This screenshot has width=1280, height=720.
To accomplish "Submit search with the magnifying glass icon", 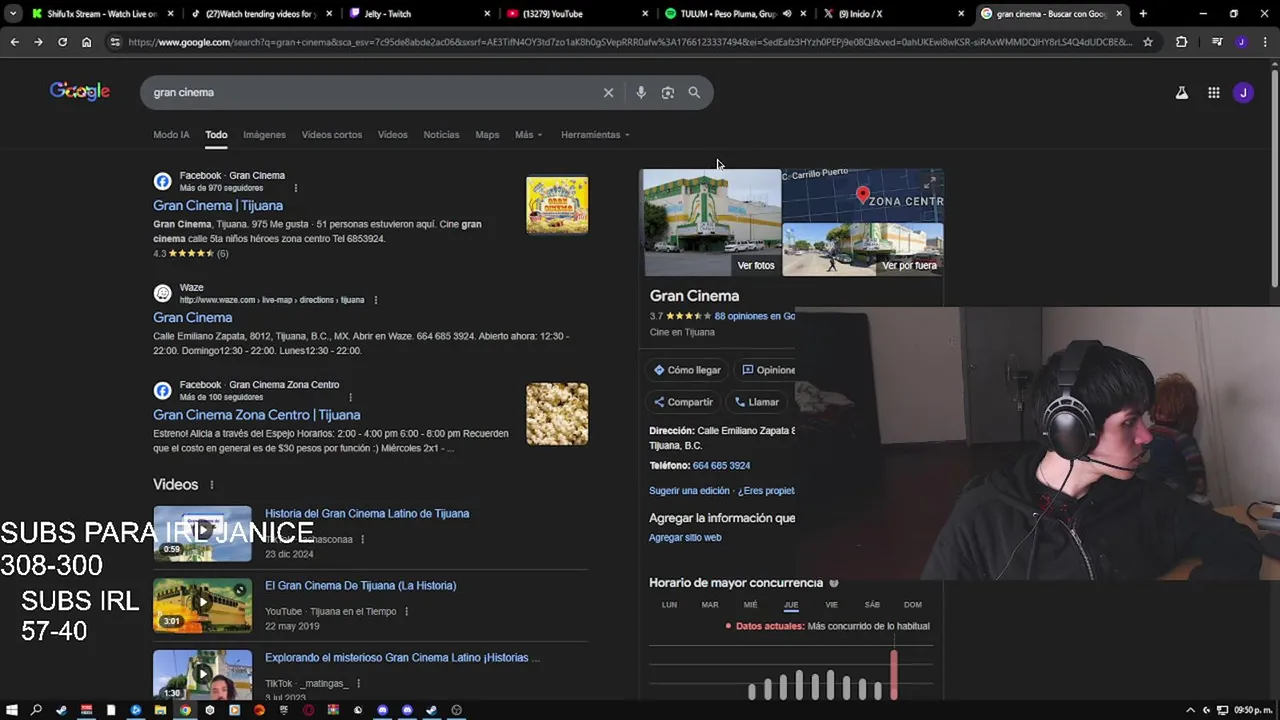I will coord(694,92).
